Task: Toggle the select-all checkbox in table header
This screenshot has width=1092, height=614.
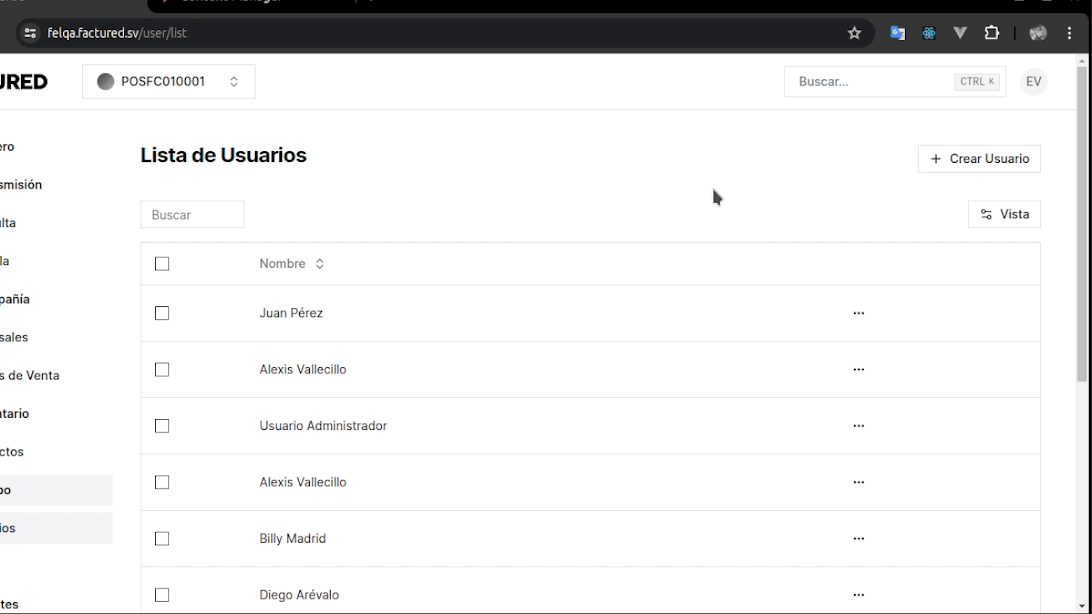Action: (162, 264)
